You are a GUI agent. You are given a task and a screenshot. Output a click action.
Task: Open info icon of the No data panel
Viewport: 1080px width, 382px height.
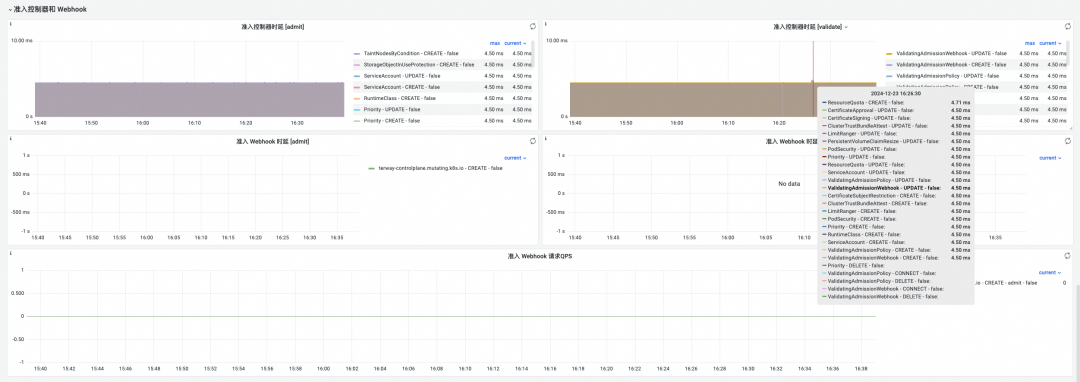pos(546,138)
